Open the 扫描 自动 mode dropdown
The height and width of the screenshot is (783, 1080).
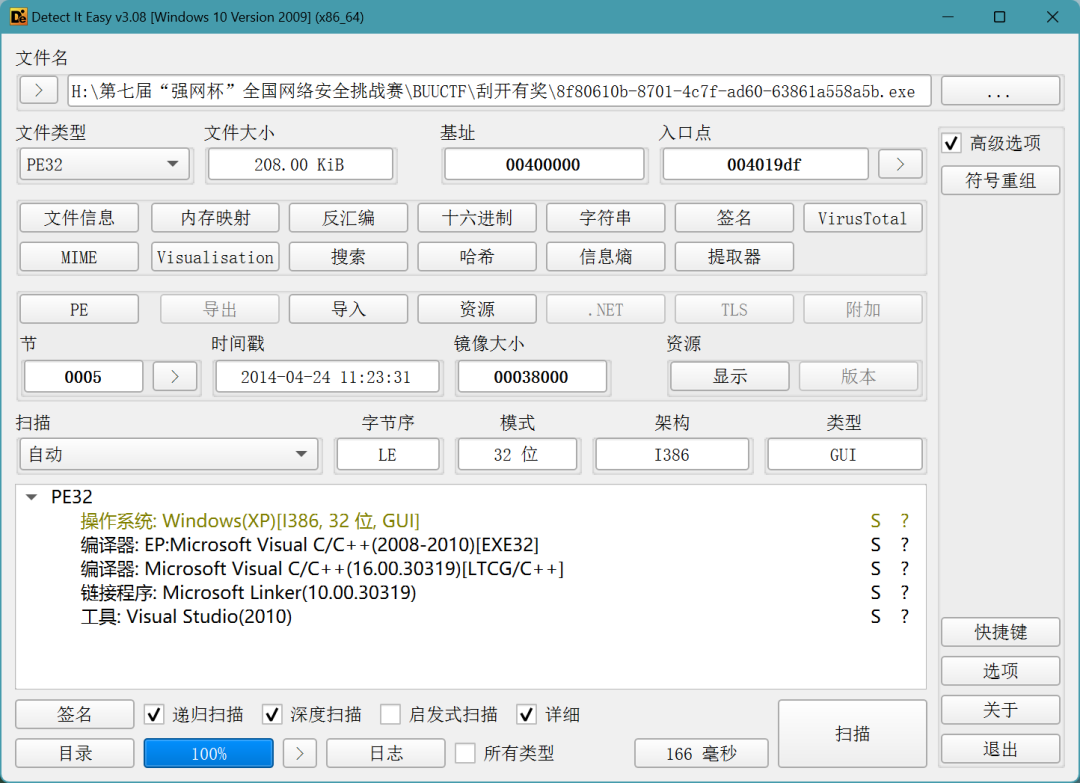tap(169, 455)
